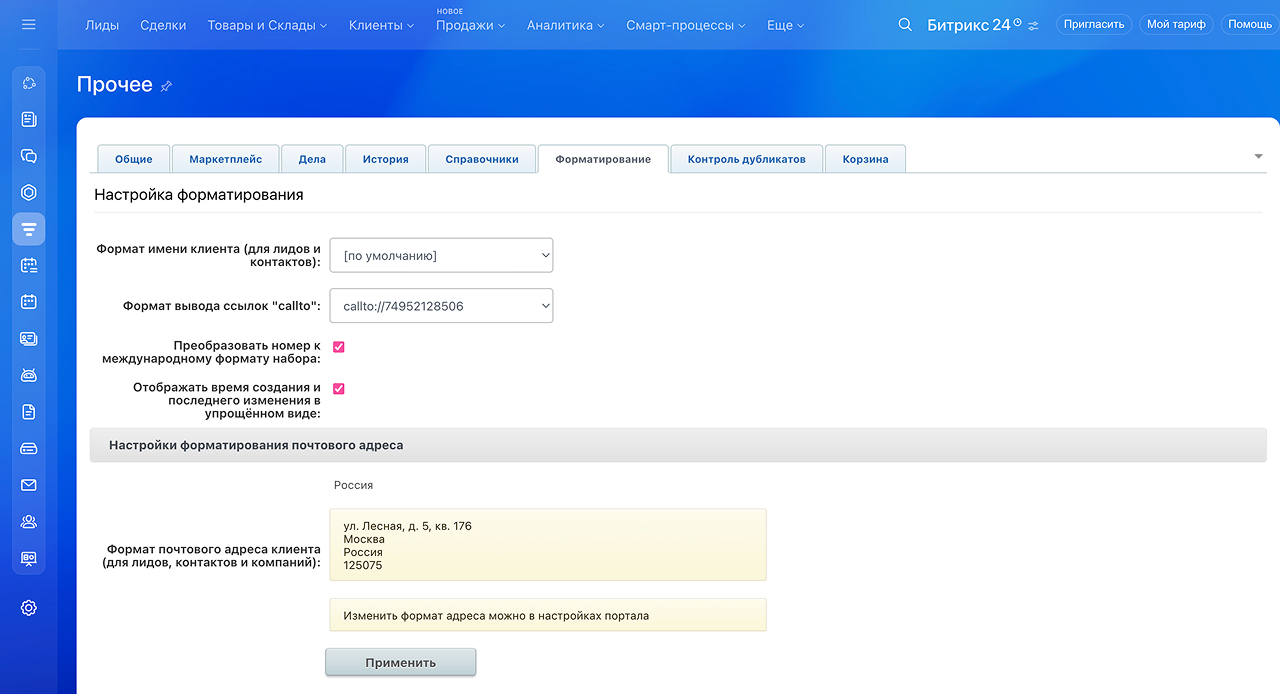The width and height of the screenshot is (1280, 694).
Task: Open the chat bubbles icon in sidebar
Action: coord(29,156)
